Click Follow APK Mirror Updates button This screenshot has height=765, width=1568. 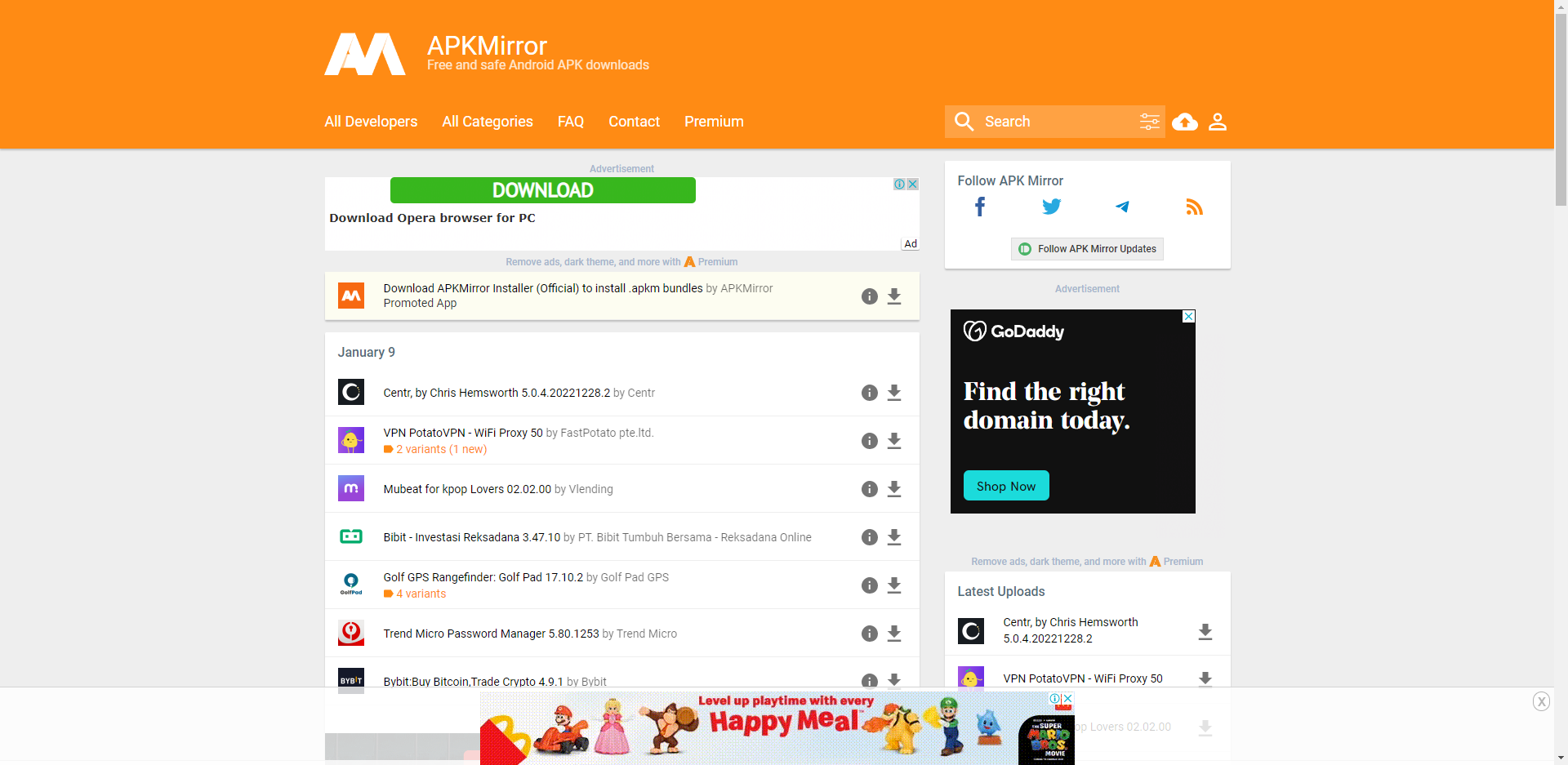click(1087, 249)
